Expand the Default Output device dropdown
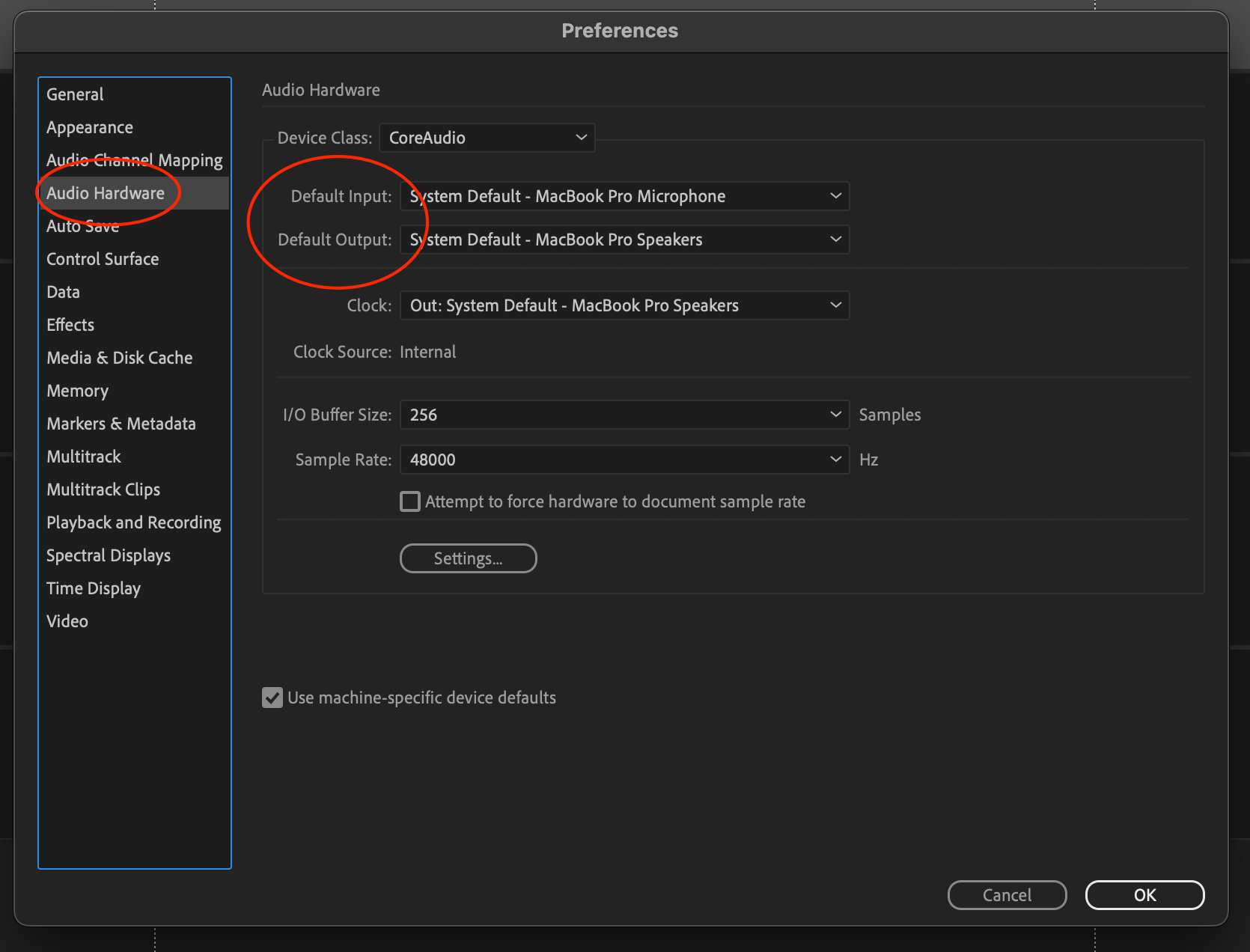1250x952 pixels. pyautogui.click(x=624, y=239)
